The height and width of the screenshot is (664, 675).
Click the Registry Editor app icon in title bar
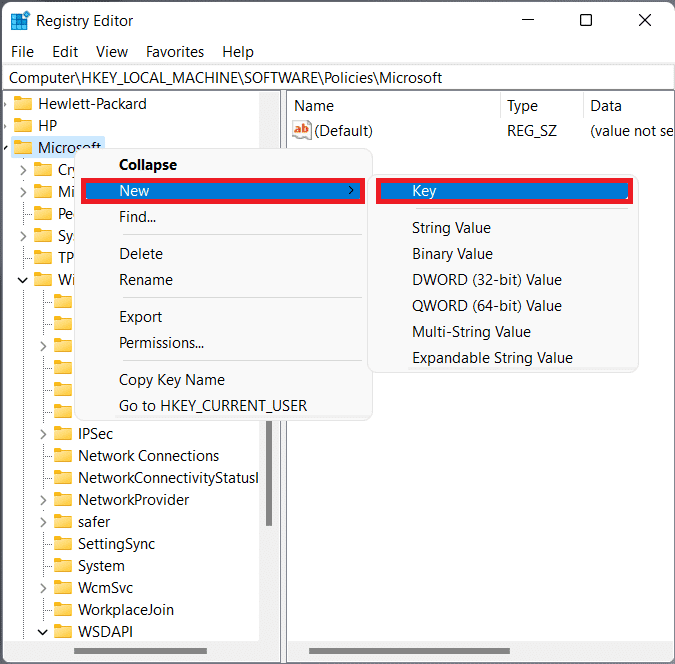click(x=20, y=21)
